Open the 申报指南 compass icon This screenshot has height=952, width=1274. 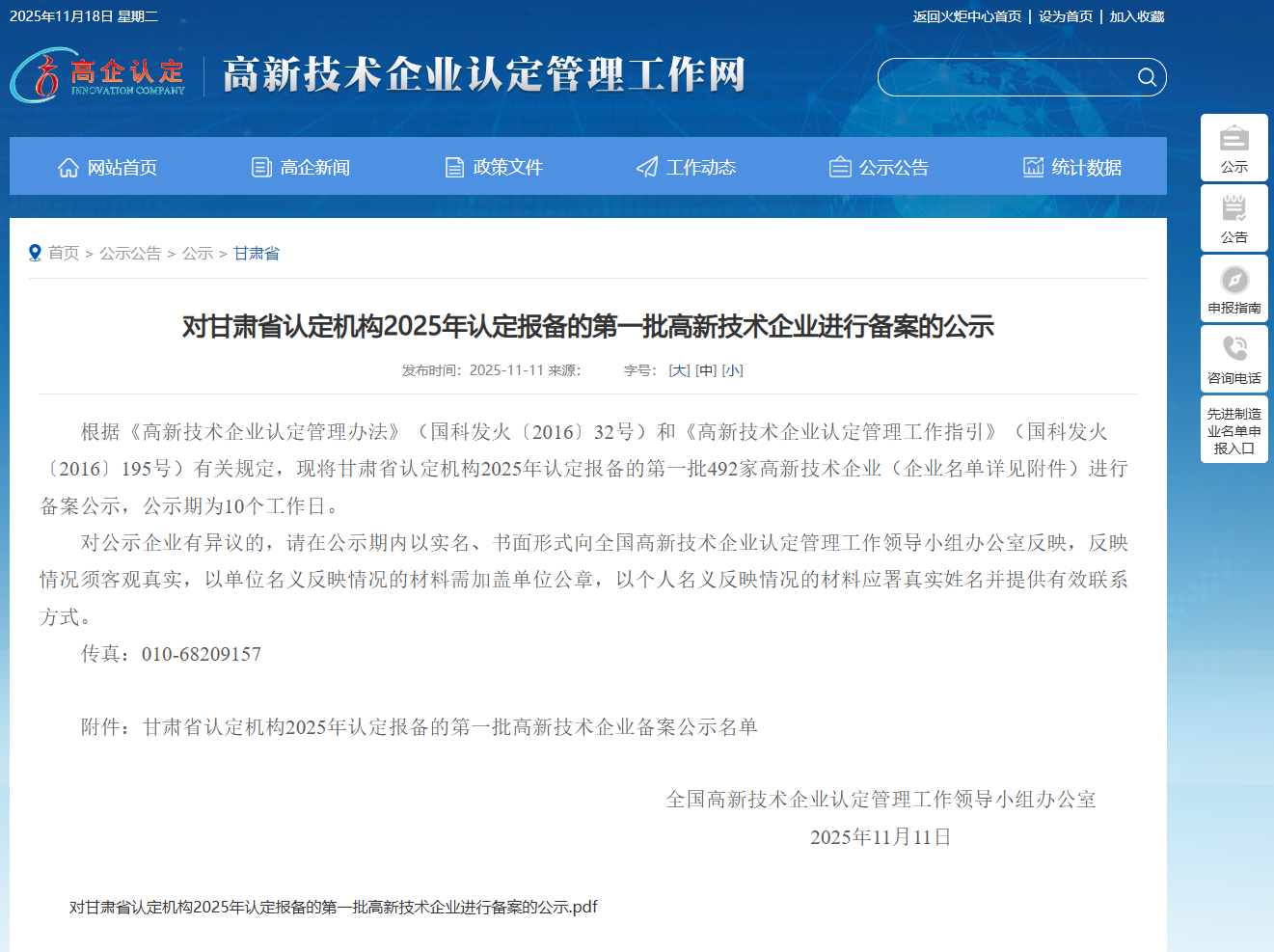coord(1233,280)
